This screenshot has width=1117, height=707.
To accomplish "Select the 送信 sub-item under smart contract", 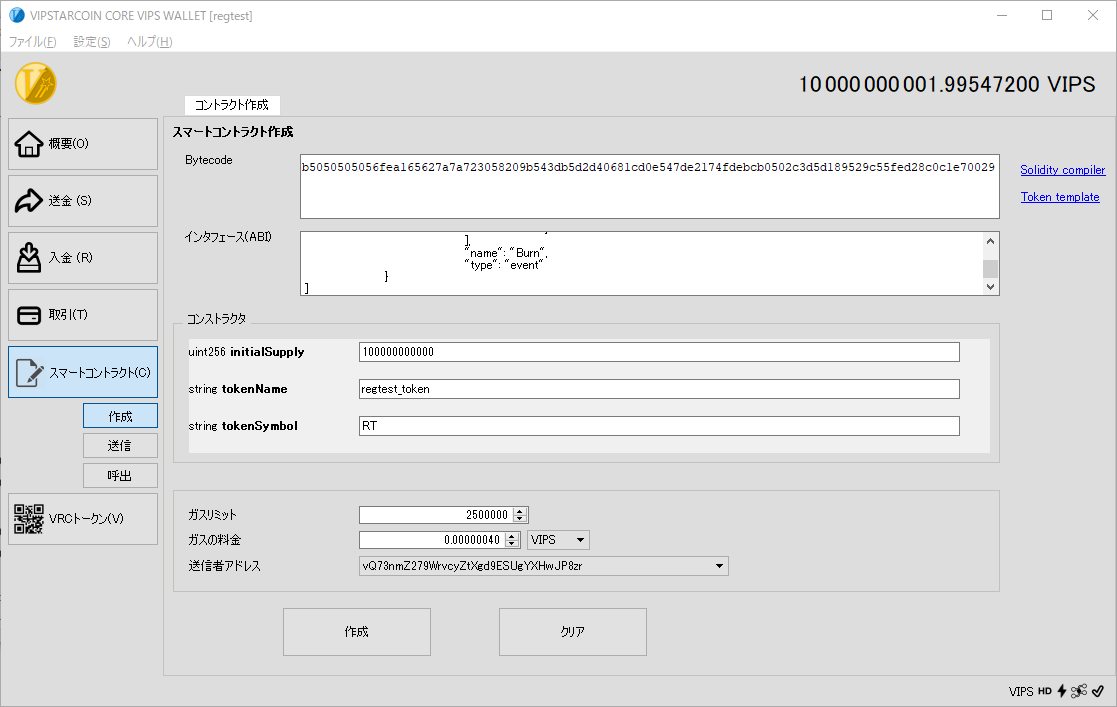I will click(120, 445).
